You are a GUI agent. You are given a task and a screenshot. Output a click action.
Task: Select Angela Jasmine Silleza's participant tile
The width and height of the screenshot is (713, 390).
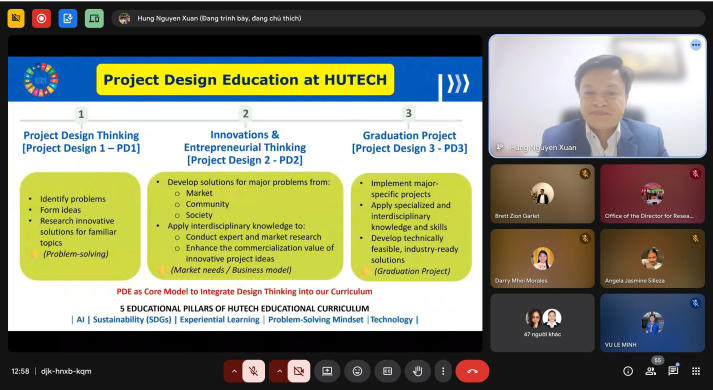tap(653, 258)
